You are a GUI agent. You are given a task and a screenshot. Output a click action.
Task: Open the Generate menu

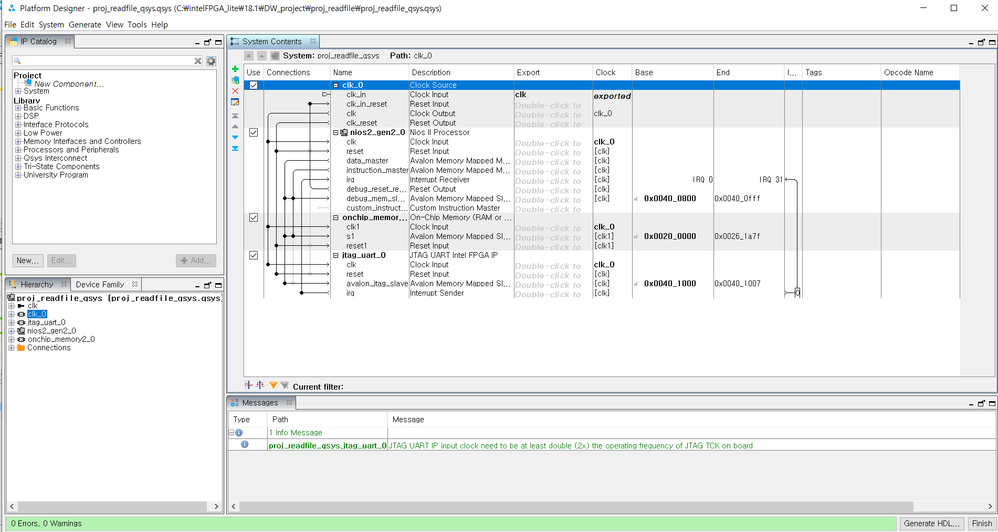pos(84,25)
